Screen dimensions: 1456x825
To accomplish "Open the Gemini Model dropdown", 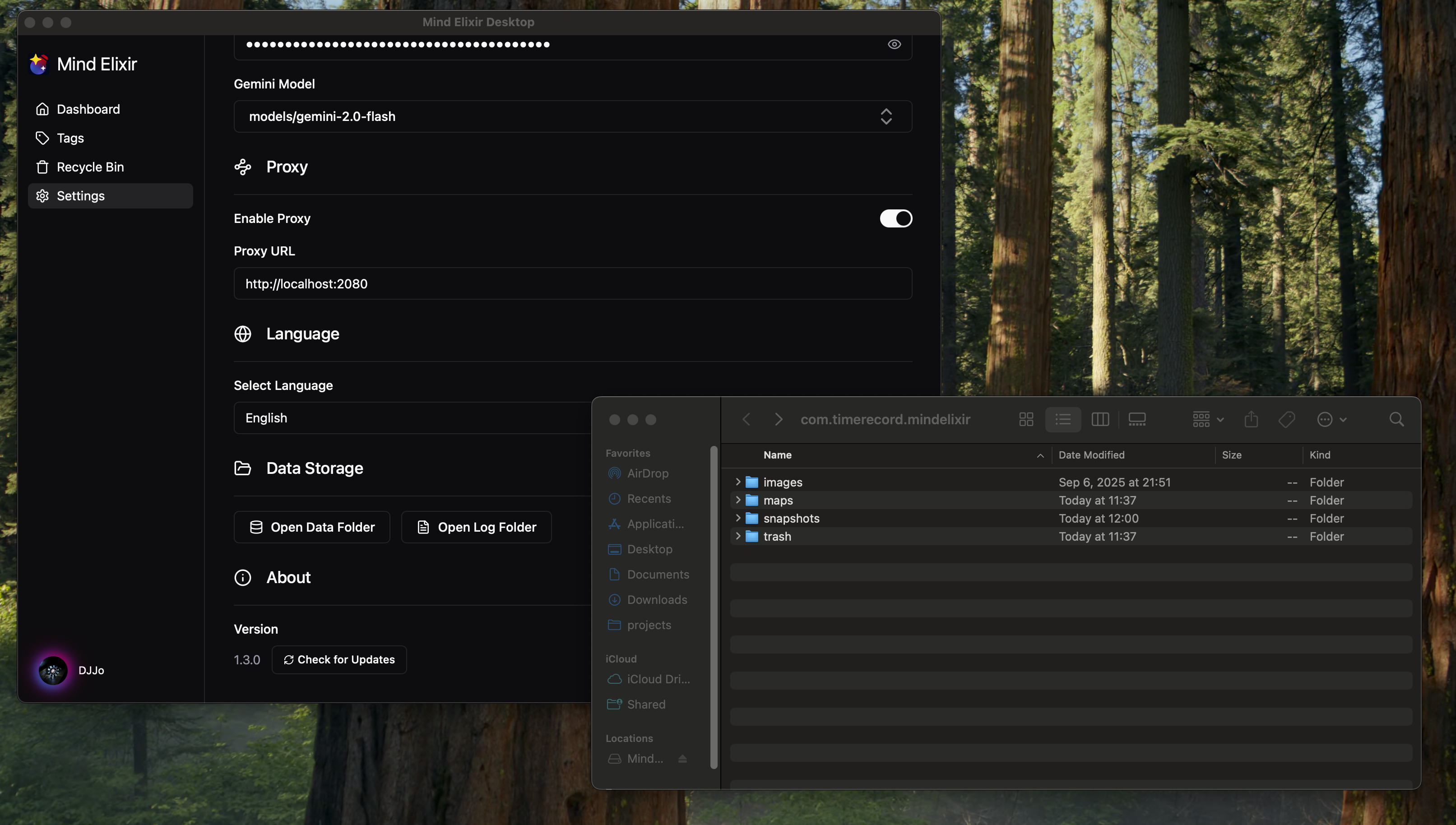I will click(573, 116).
